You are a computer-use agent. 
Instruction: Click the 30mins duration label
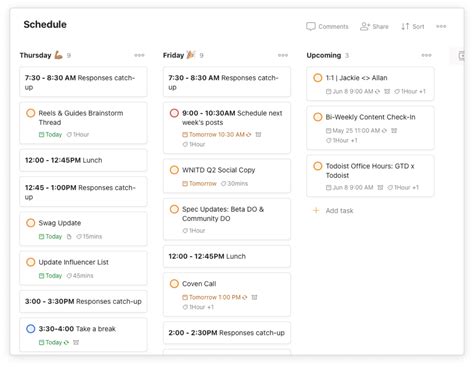point(234,183)
